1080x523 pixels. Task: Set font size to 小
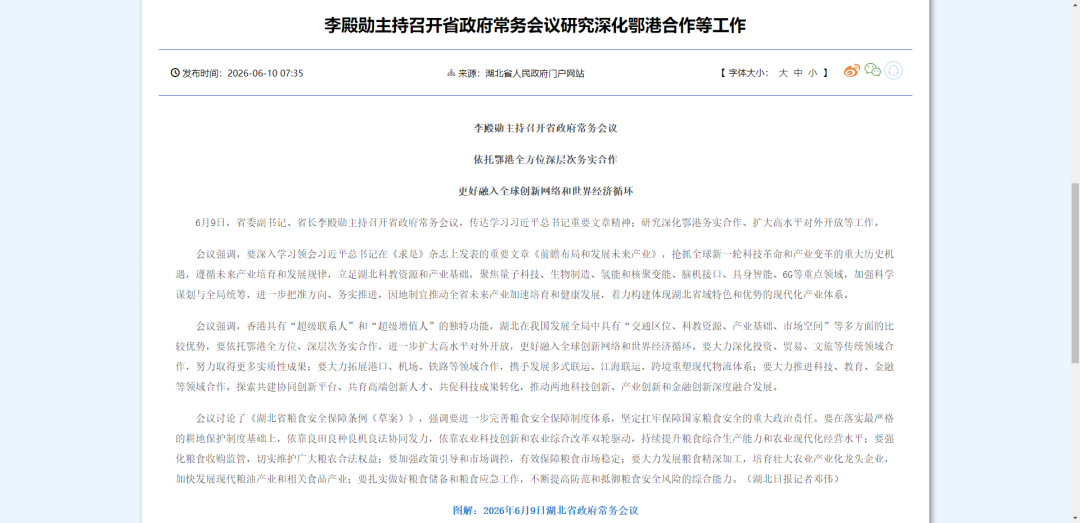point(813,73)
